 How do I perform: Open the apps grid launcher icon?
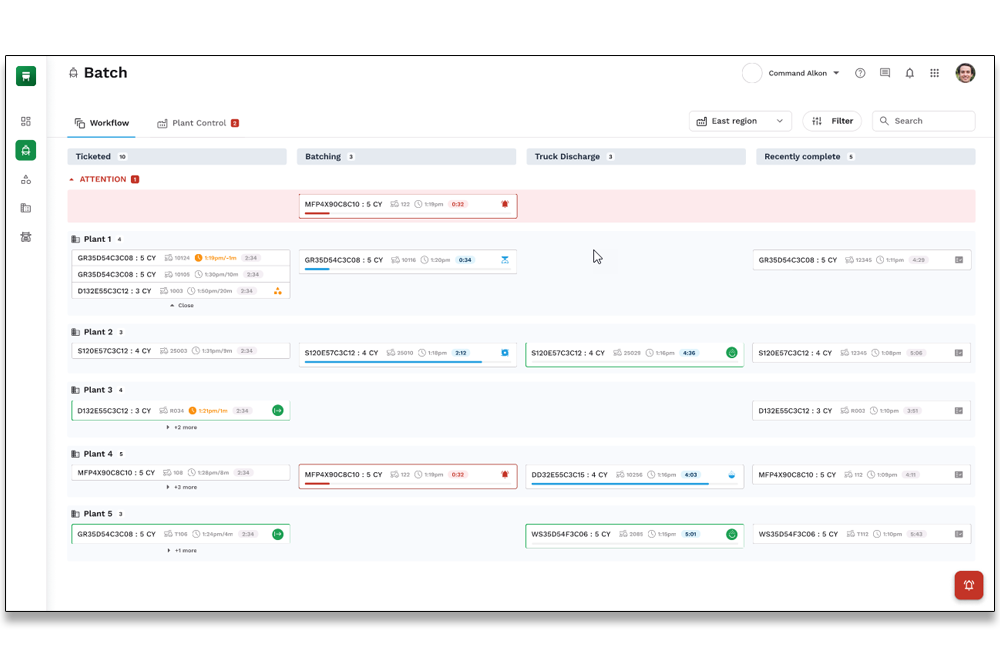935,73
